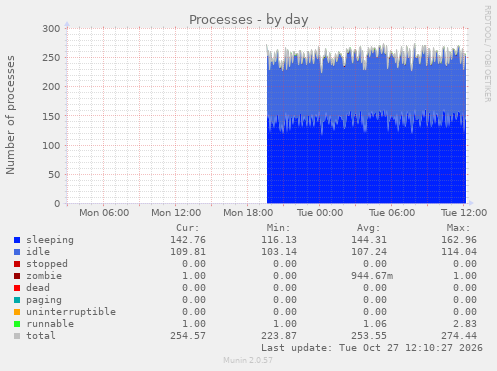497x371 pixels.
Task: Click sleeping average value 144.31
Action: point(369,240)
